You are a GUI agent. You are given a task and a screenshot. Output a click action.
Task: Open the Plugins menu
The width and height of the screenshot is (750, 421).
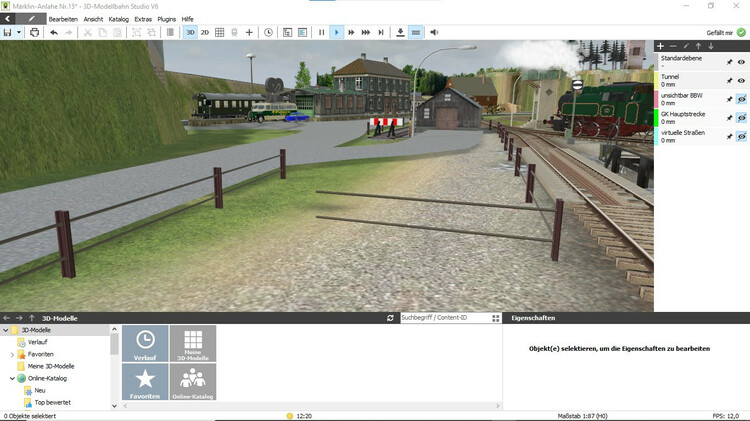pyautogui.click(x=166, y=19)
